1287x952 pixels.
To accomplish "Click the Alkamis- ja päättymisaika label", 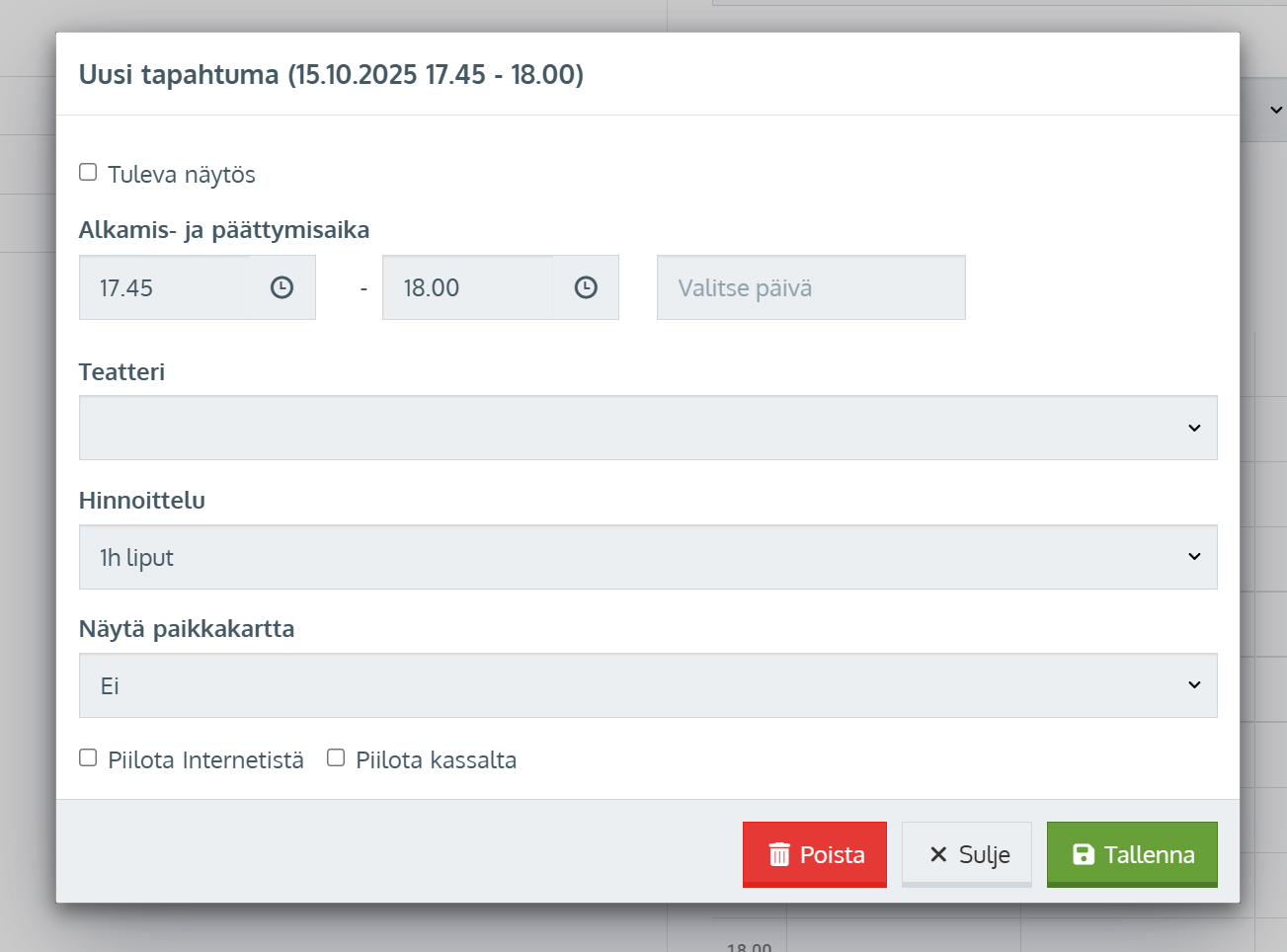I will [224, 230].
